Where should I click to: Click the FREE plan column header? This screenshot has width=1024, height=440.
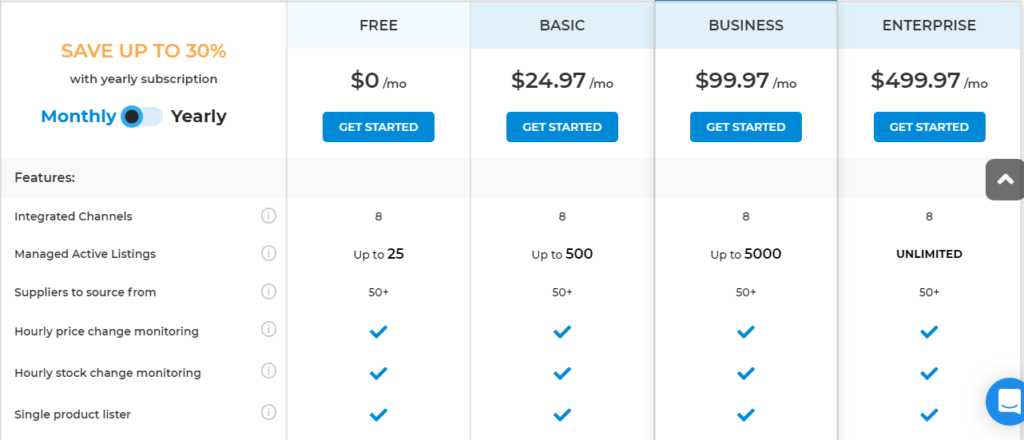(378, 25)
